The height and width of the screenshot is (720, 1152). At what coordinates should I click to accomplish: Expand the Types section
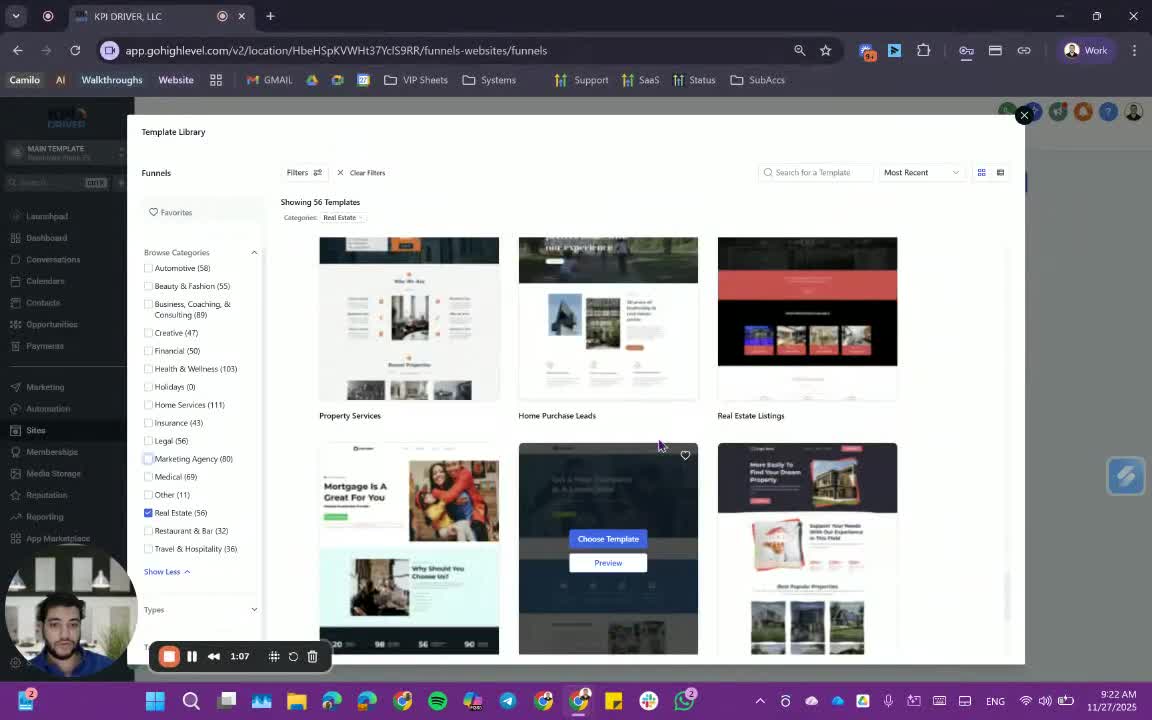click(x=254, y=610)
